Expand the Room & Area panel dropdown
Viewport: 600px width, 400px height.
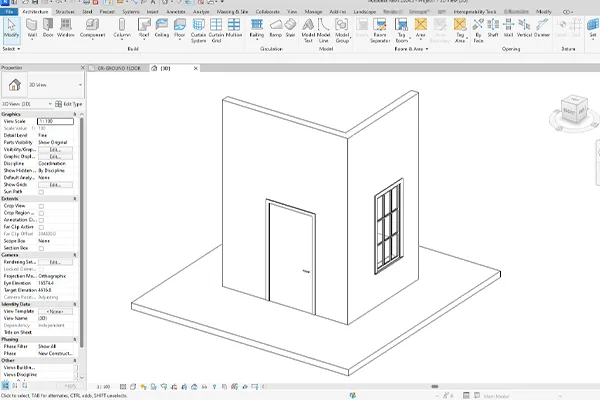click(411, 49)
